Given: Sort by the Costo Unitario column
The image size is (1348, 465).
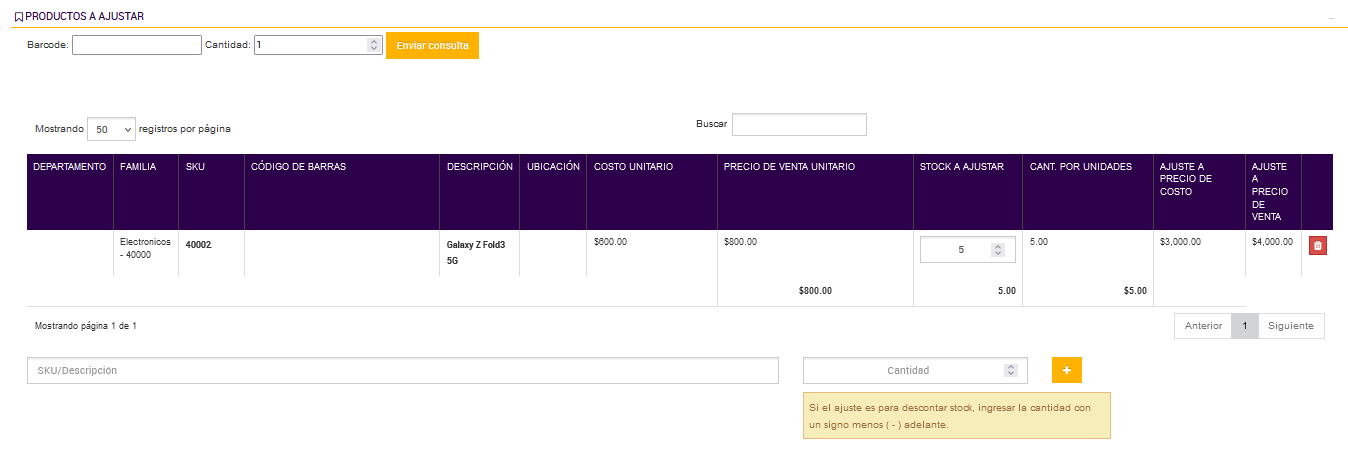Looking at the screenshot, I should click(x=633, y=167).
